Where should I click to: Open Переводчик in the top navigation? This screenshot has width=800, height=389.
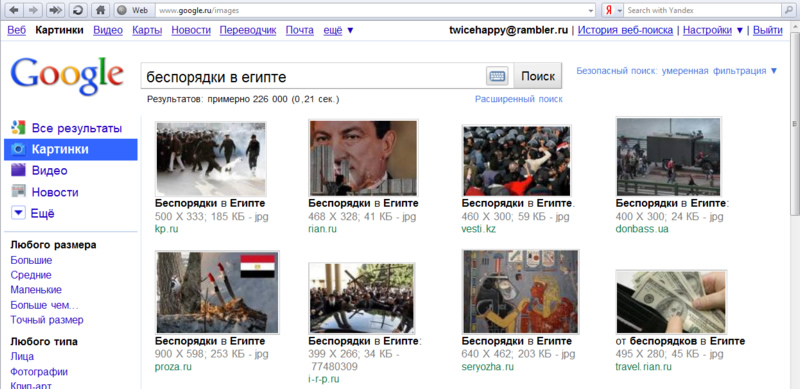pos(248,30)
